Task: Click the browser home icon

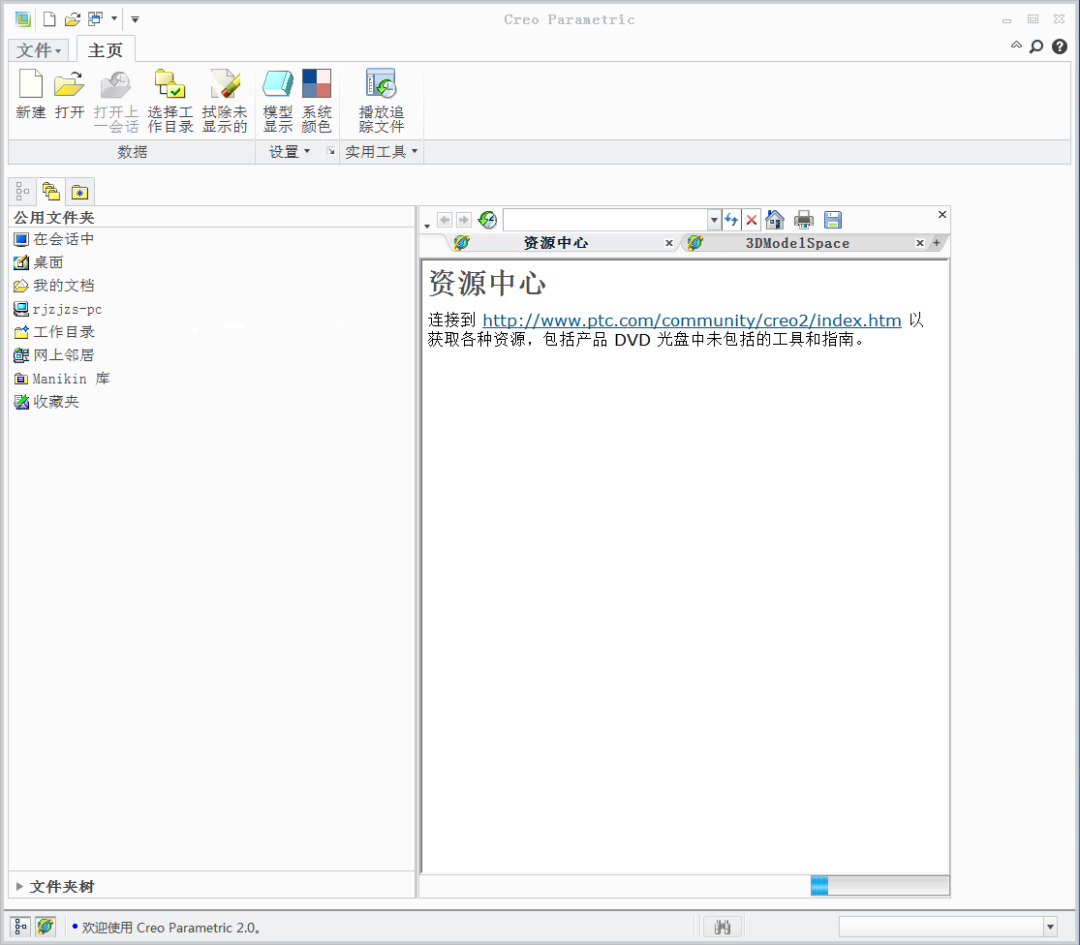Action: (775, 220)
